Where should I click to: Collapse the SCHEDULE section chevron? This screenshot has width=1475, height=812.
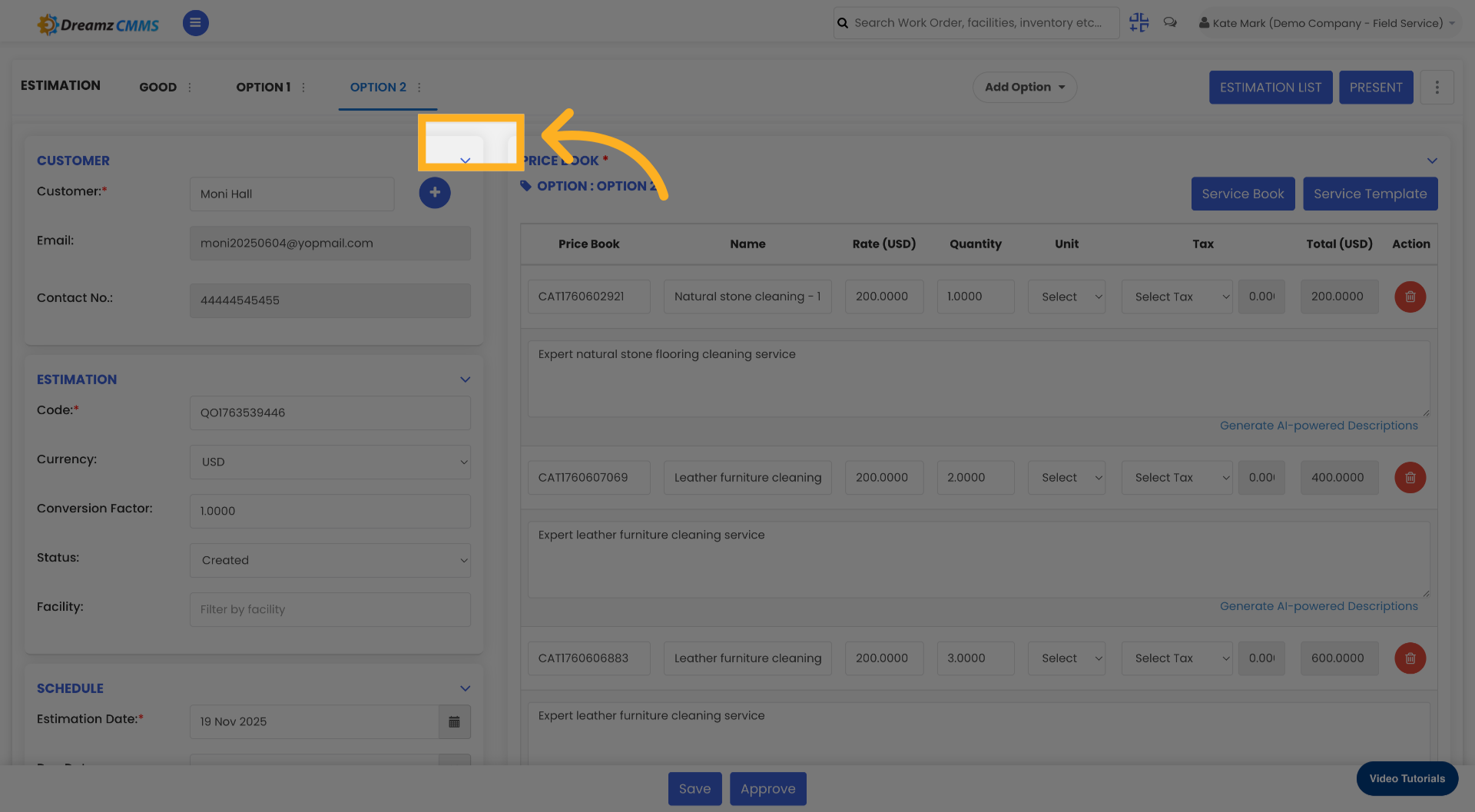[x=465, y=688]
